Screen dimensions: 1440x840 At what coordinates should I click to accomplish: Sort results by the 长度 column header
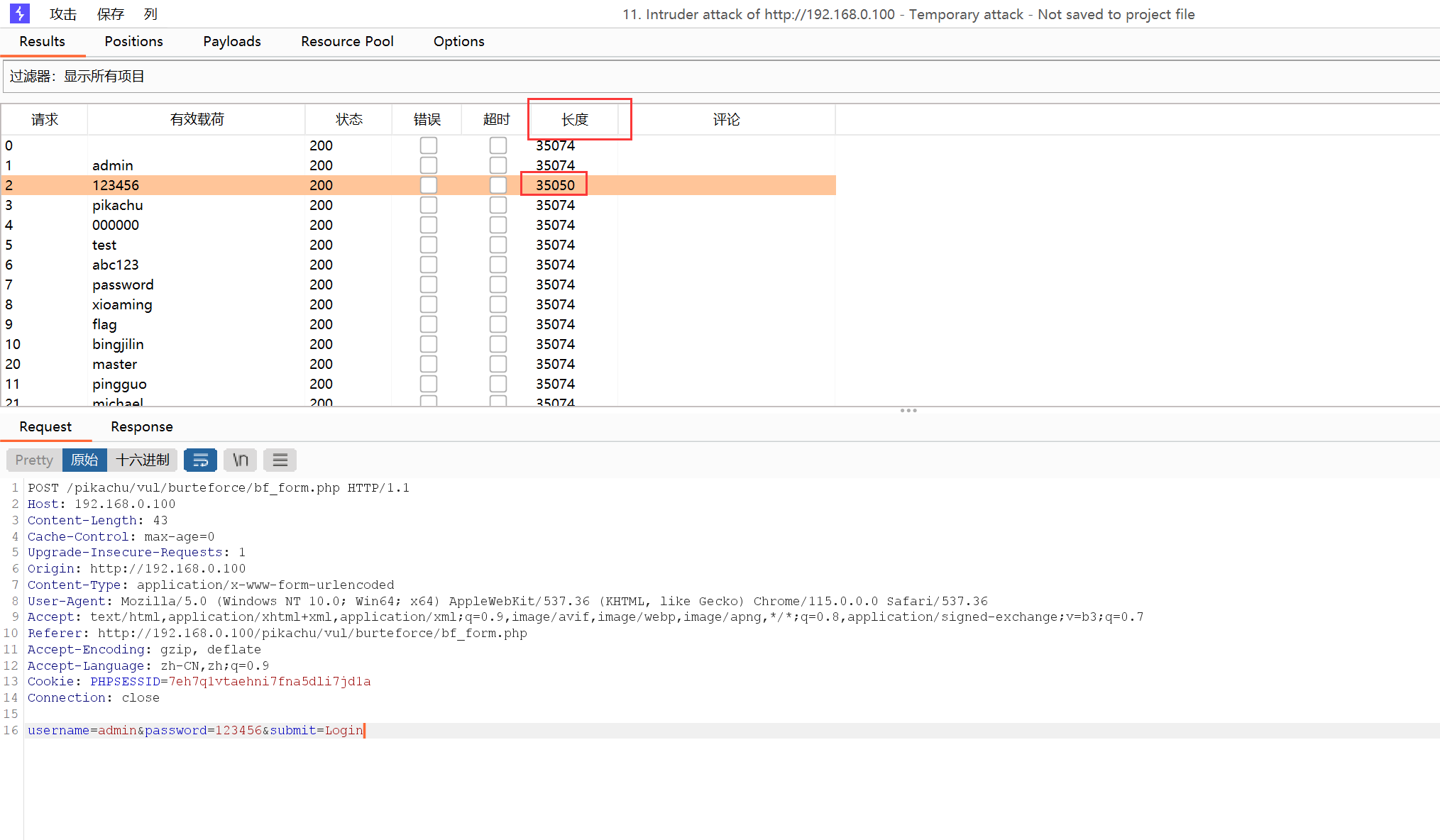tap(574, 119)
